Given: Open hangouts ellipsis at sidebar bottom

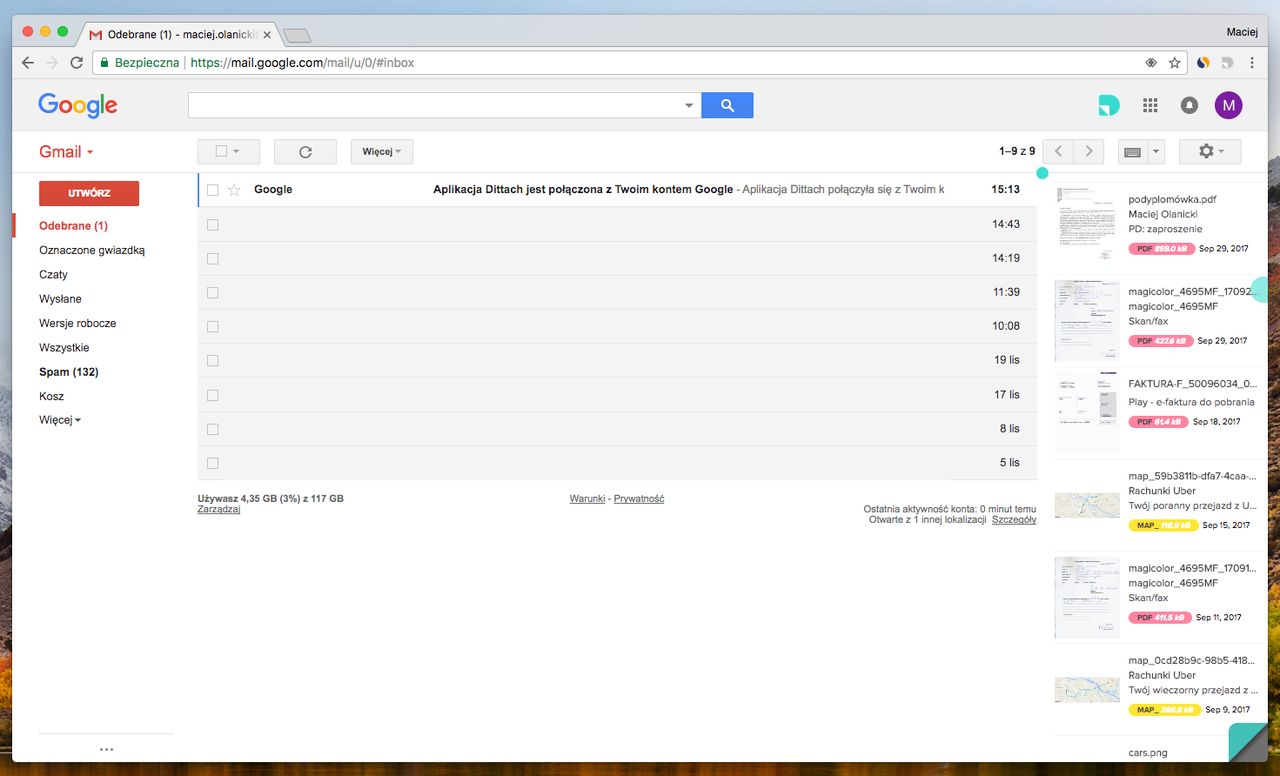Looking at the screenshot, I should tap(106, 749).
